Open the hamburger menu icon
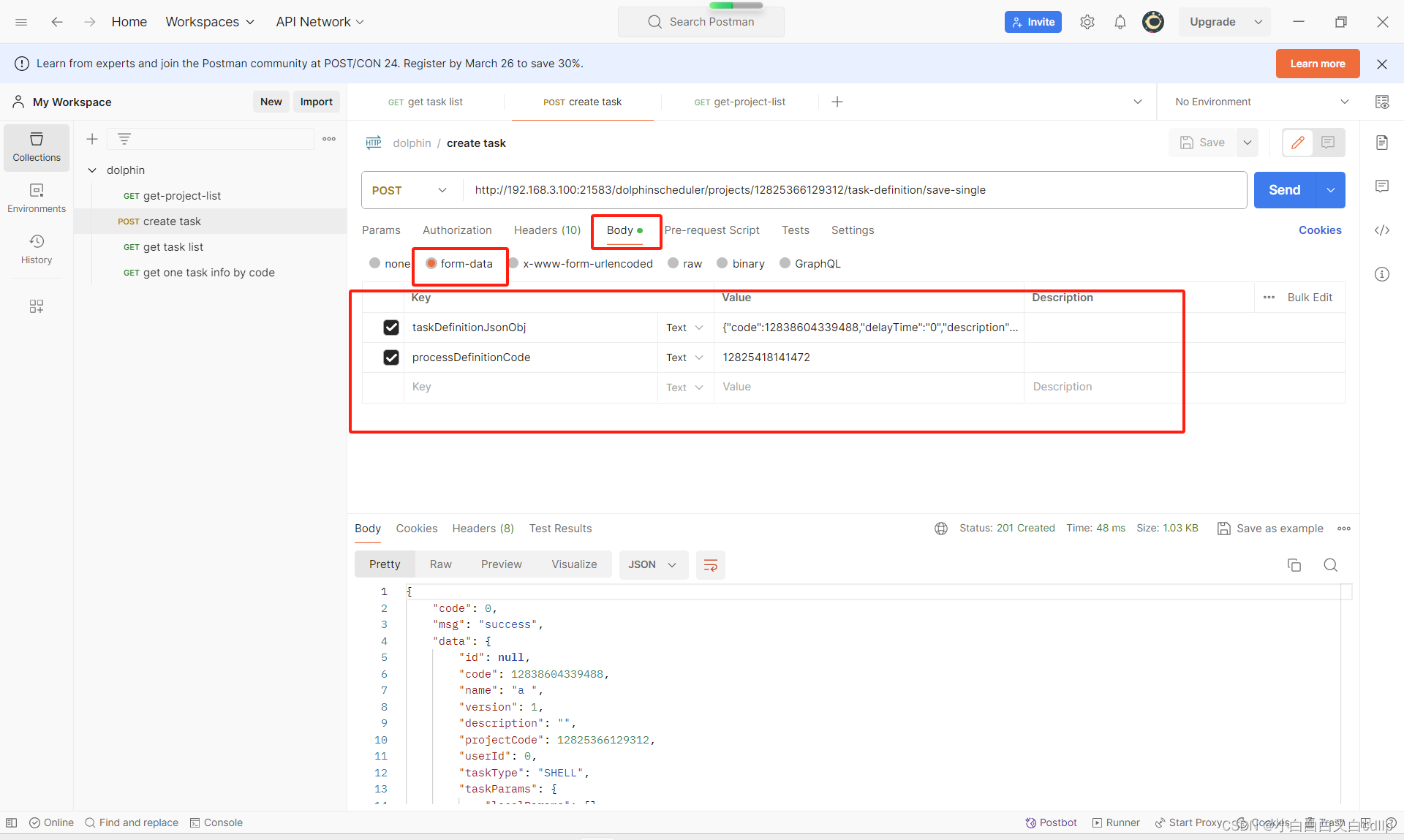 click(x=21, y=22)
